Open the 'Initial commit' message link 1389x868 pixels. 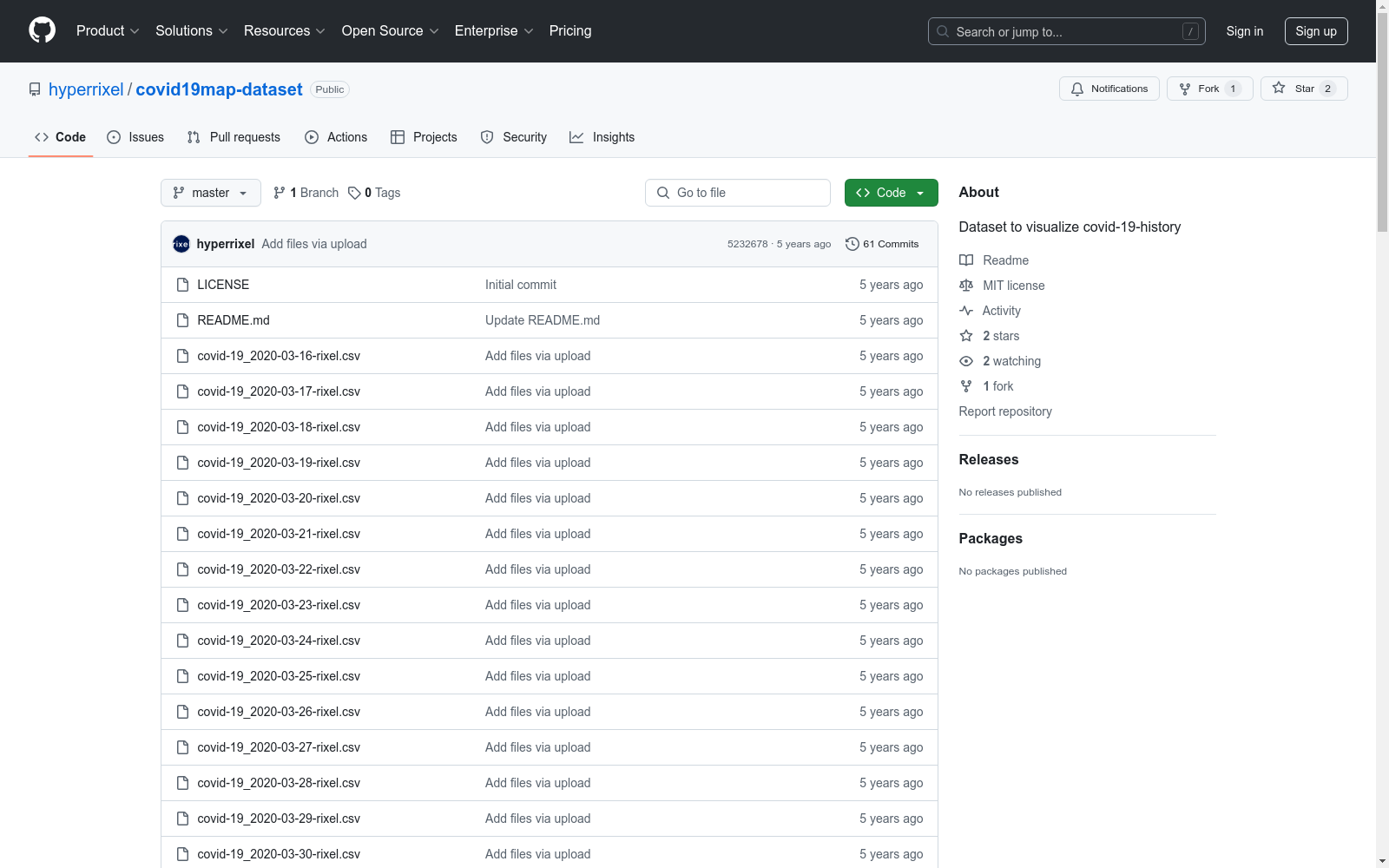tap(521, 285)
